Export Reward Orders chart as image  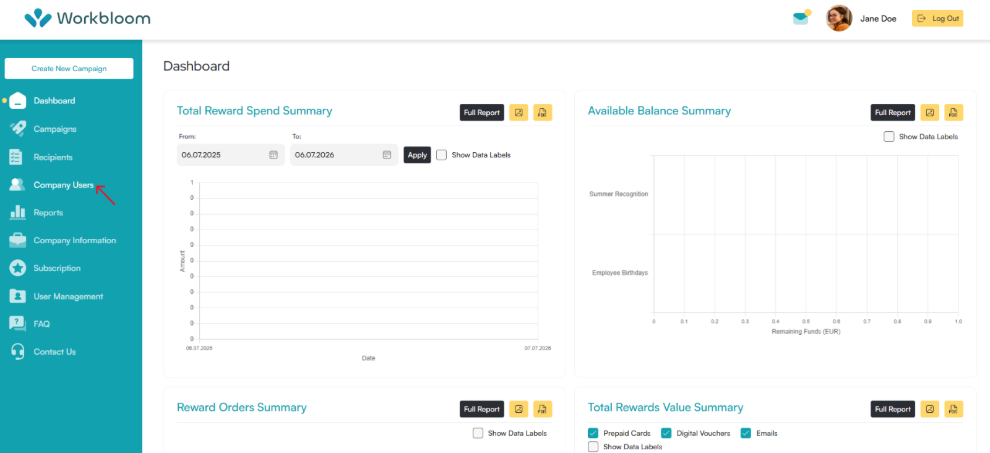[519, 409]
